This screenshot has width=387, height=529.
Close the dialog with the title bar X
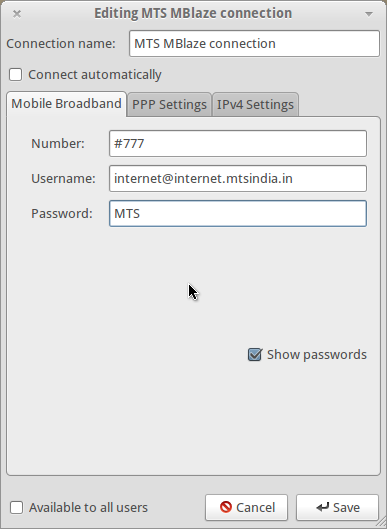[17, 14]
